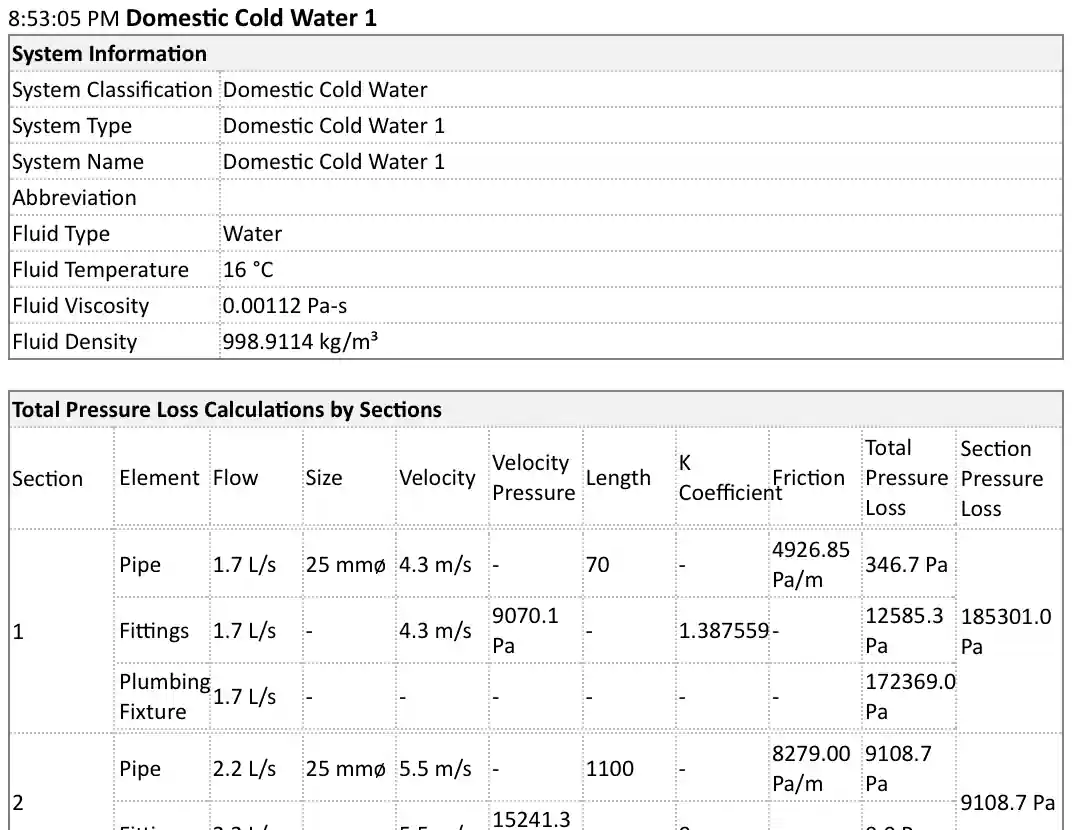Select the 1100 length cell in section 2
1074x830 pixels.
coord(610,769)
